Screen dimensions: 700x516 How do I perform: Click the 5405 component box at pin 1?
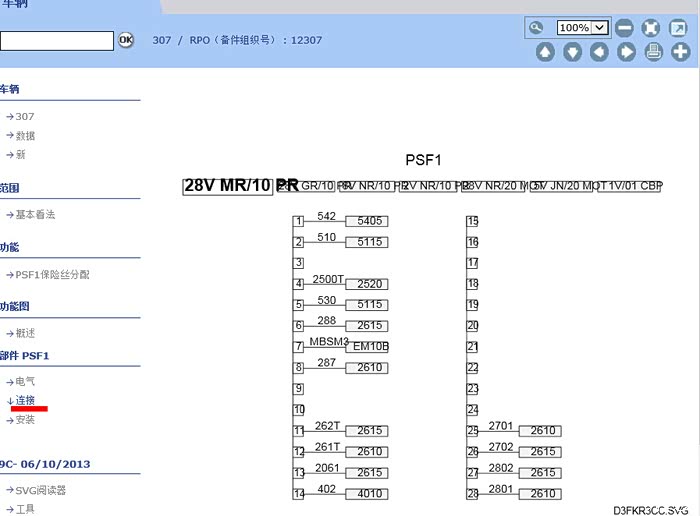367,221
